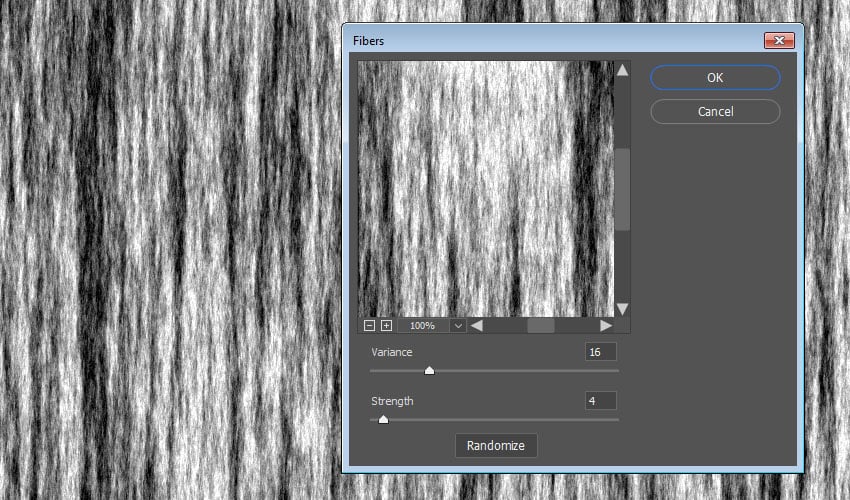Viewport: 850px width, 500px height.
Task: Cancel the Fibers dialog
Action: pyautogui.click(x=715, y=112)
